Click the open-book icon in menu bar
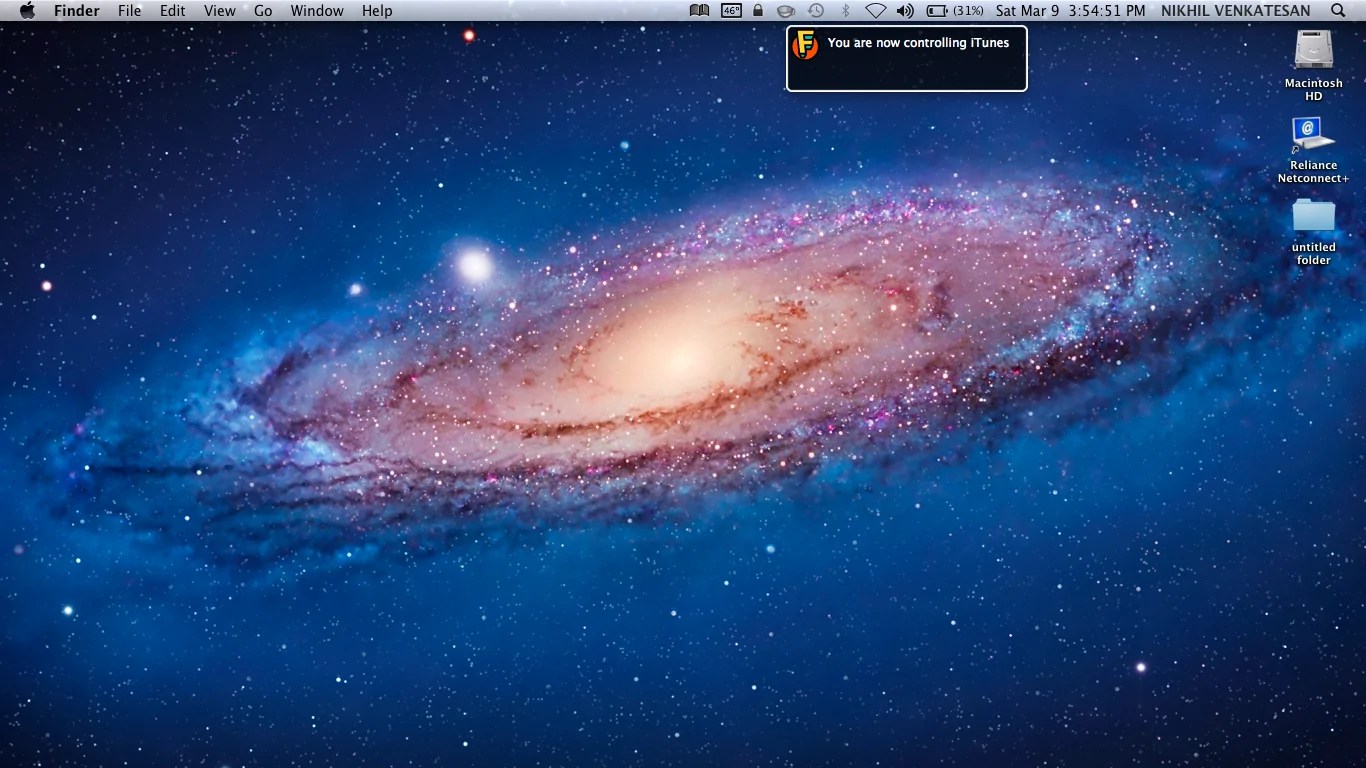Image resolution: width=1366 pixels, height=768 pixels. tap(700, 11)
